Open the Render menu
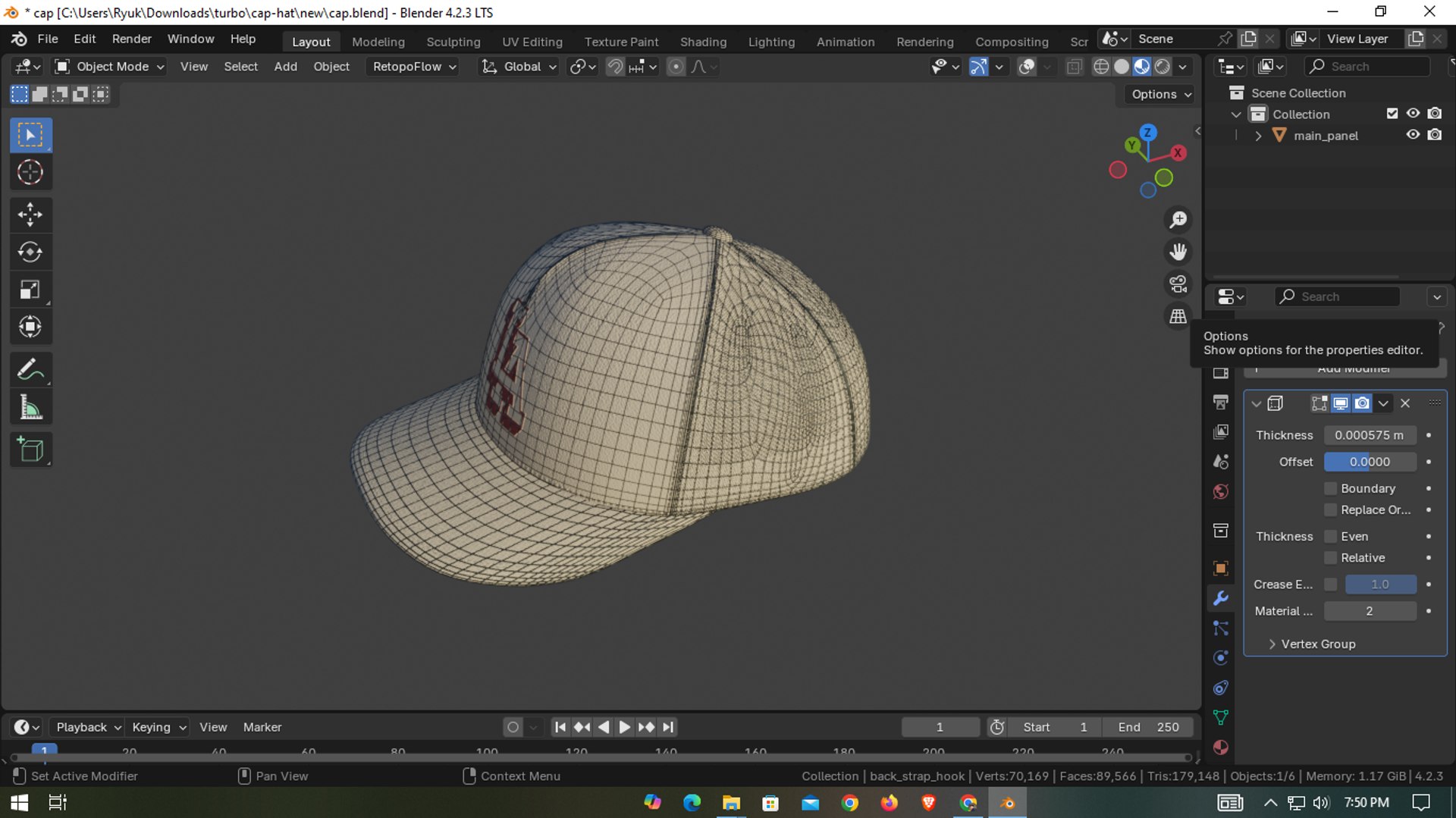 point(131,39)
